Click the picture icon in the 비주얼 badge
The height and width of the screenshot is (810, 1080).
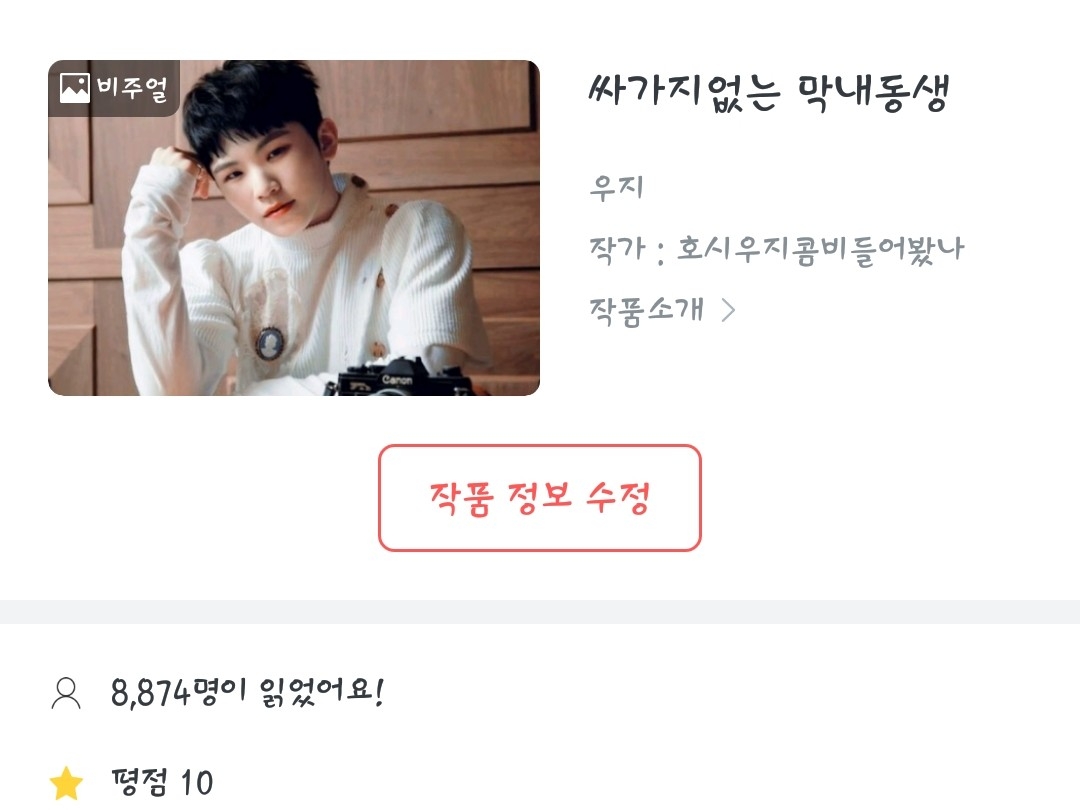point(74,88)
